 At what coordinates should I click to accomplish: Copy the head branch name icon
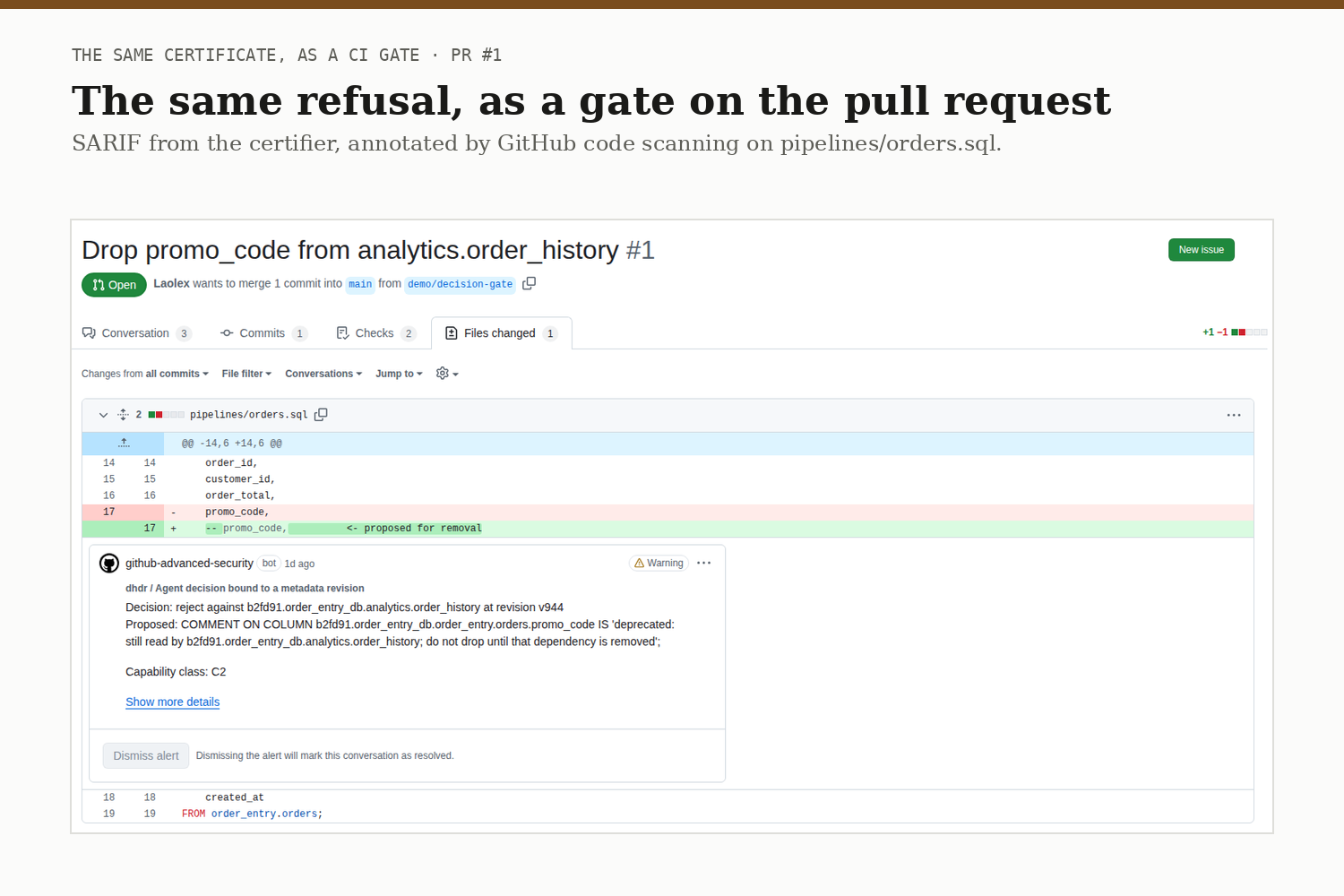pyautogui.click(x=530, y=283)
